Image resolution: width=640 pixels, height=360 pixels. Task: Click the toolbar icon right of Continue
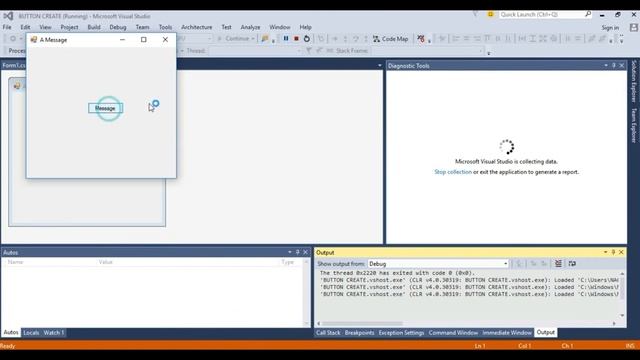[x=265, y=38]
